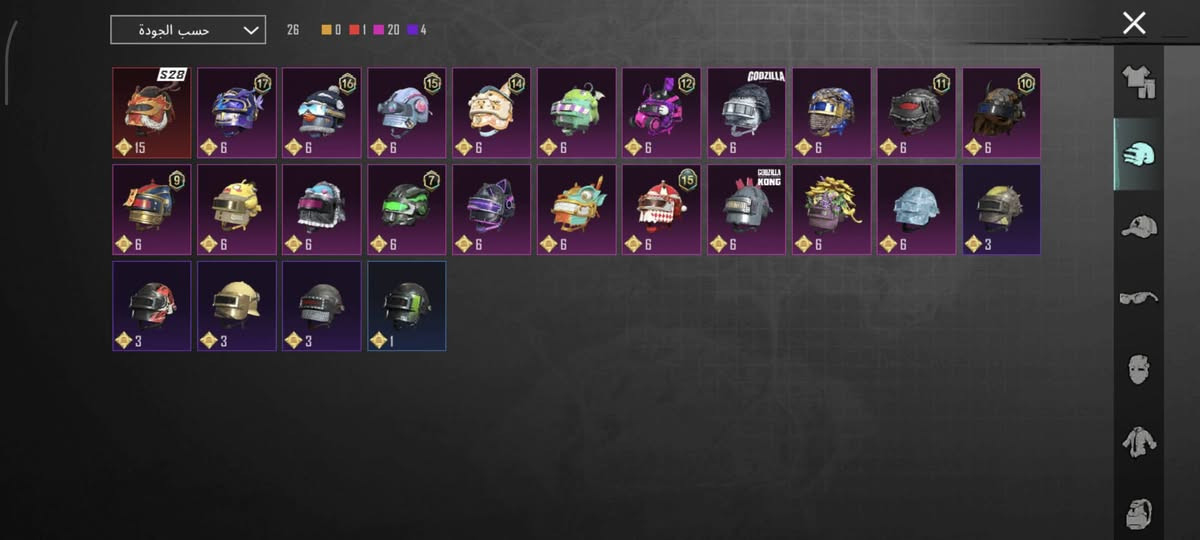Choose the Pikachu-style yellow helmet
Image resolution: width=1200 pixels, height=540 pixels.
(x=237, y=210)
